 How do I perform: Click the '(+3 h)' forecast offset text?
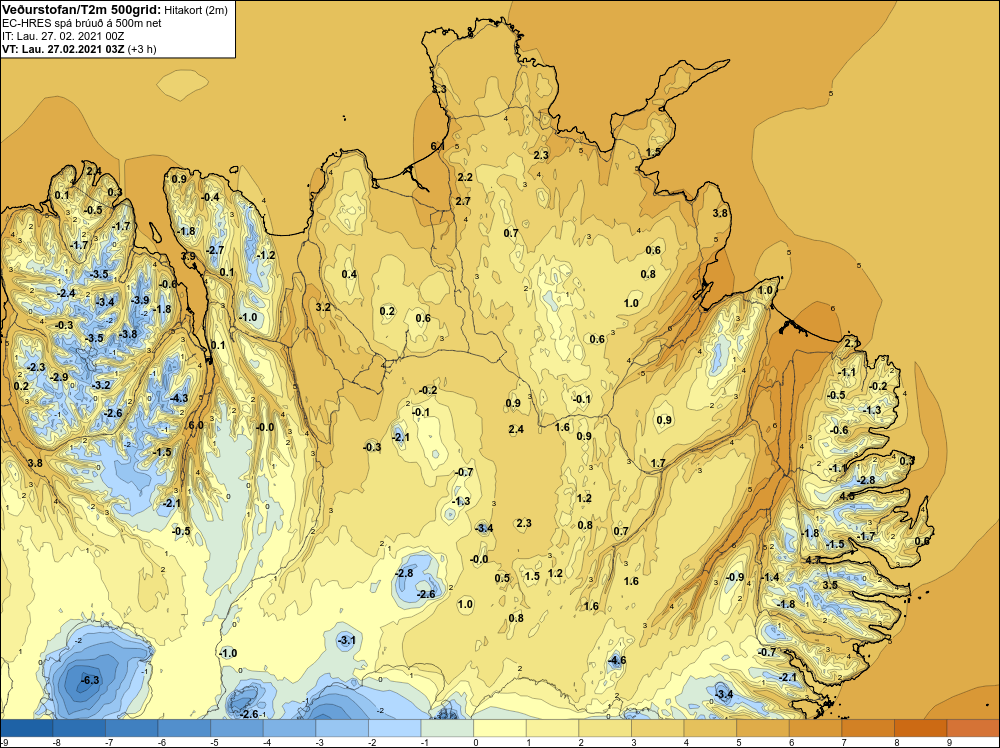point(142,49)
